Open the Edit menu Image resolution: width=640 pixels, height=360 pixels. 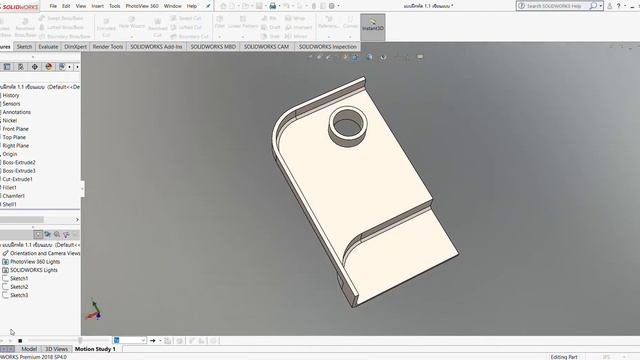66,6
